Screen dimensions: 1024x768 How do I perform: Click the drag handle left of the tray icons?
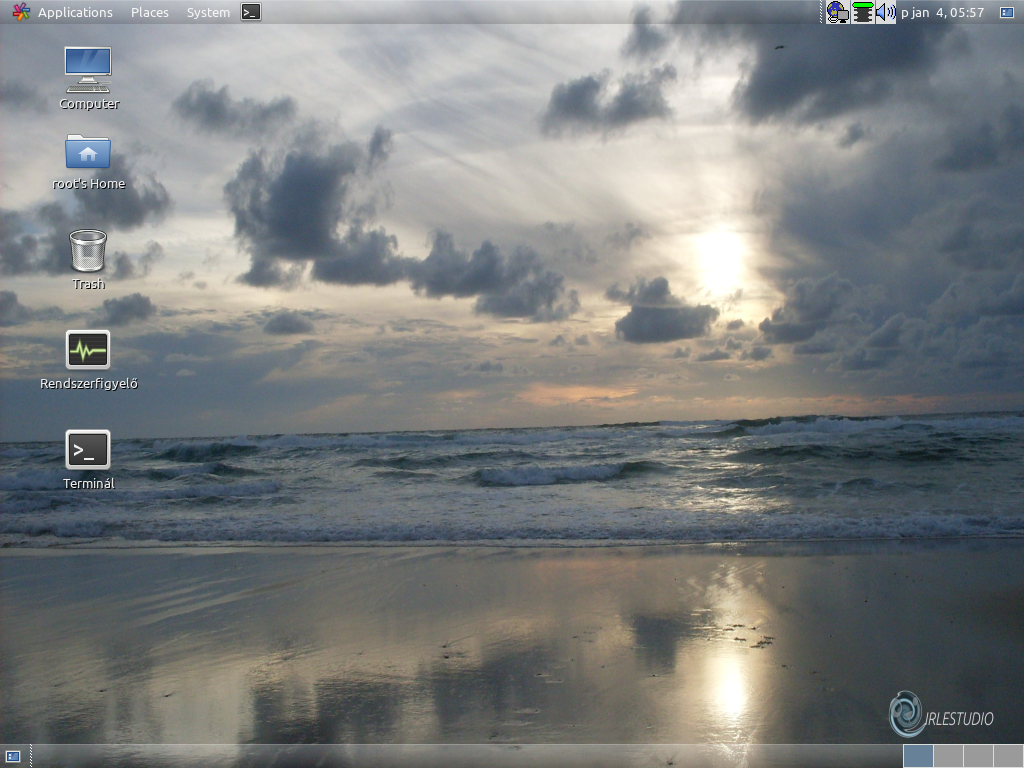pos(822,12)
